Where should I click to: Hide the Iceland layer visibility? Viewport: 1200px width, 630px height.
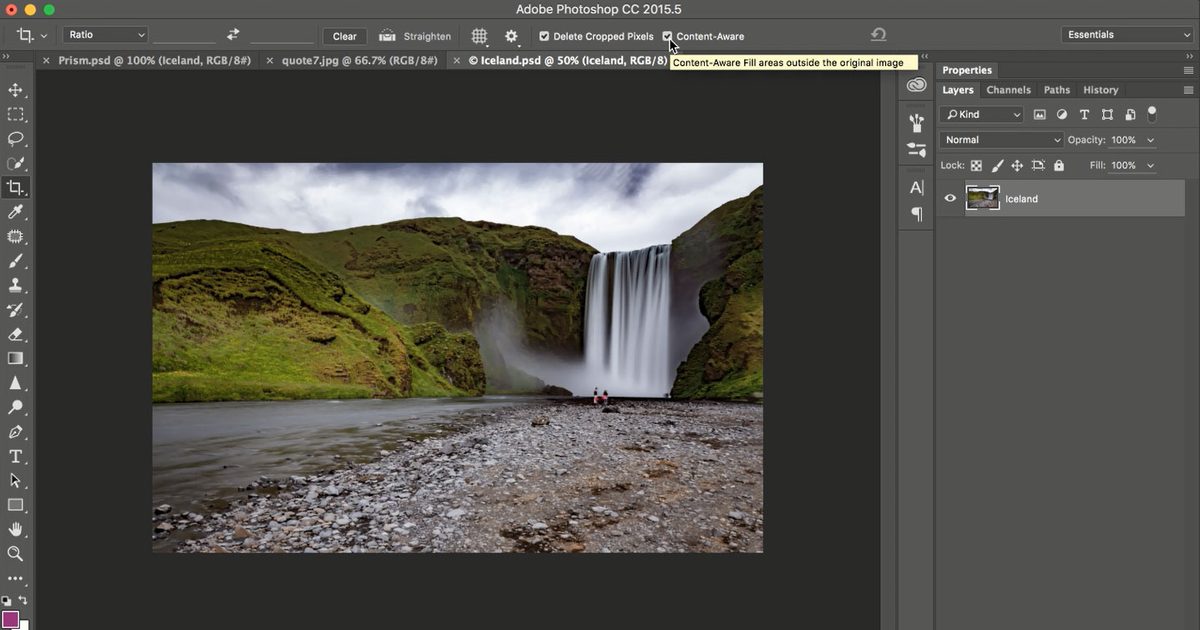(950, 198)
